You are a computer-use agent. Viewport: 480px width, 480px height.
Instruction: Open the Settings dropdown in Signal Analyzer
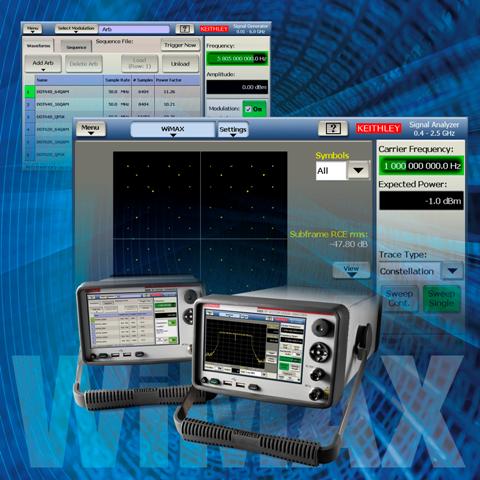tap(233, 130)
